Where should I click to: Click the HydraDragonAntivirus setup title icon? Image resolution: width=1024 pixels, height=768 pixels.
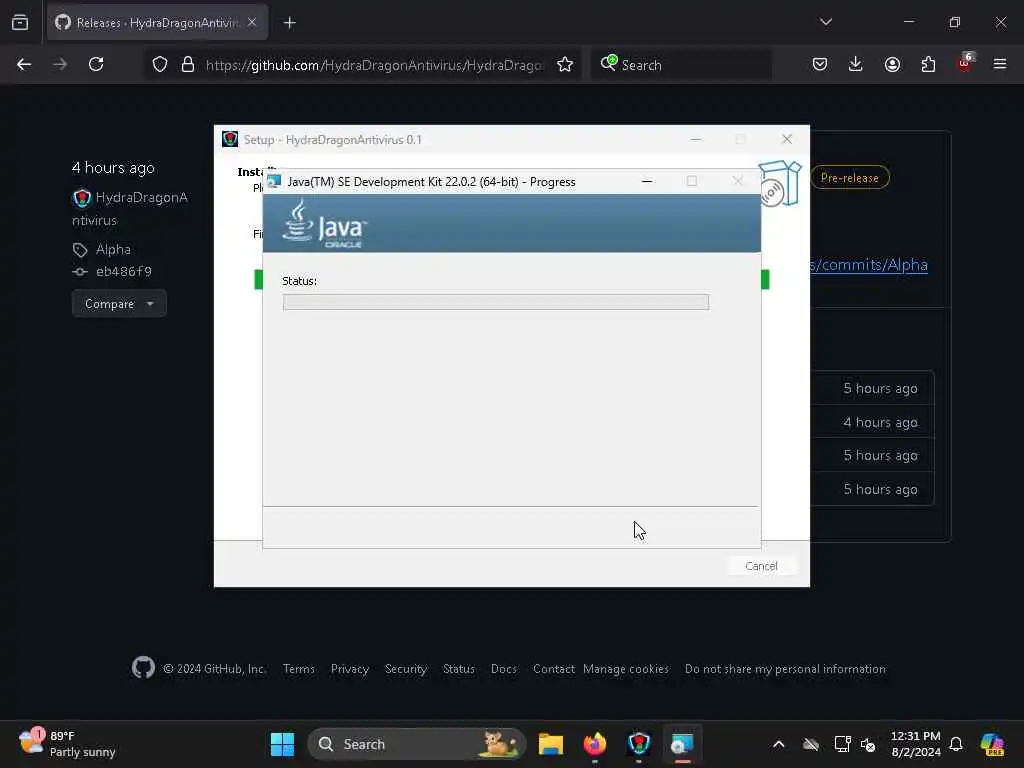[x=230, y=139]
